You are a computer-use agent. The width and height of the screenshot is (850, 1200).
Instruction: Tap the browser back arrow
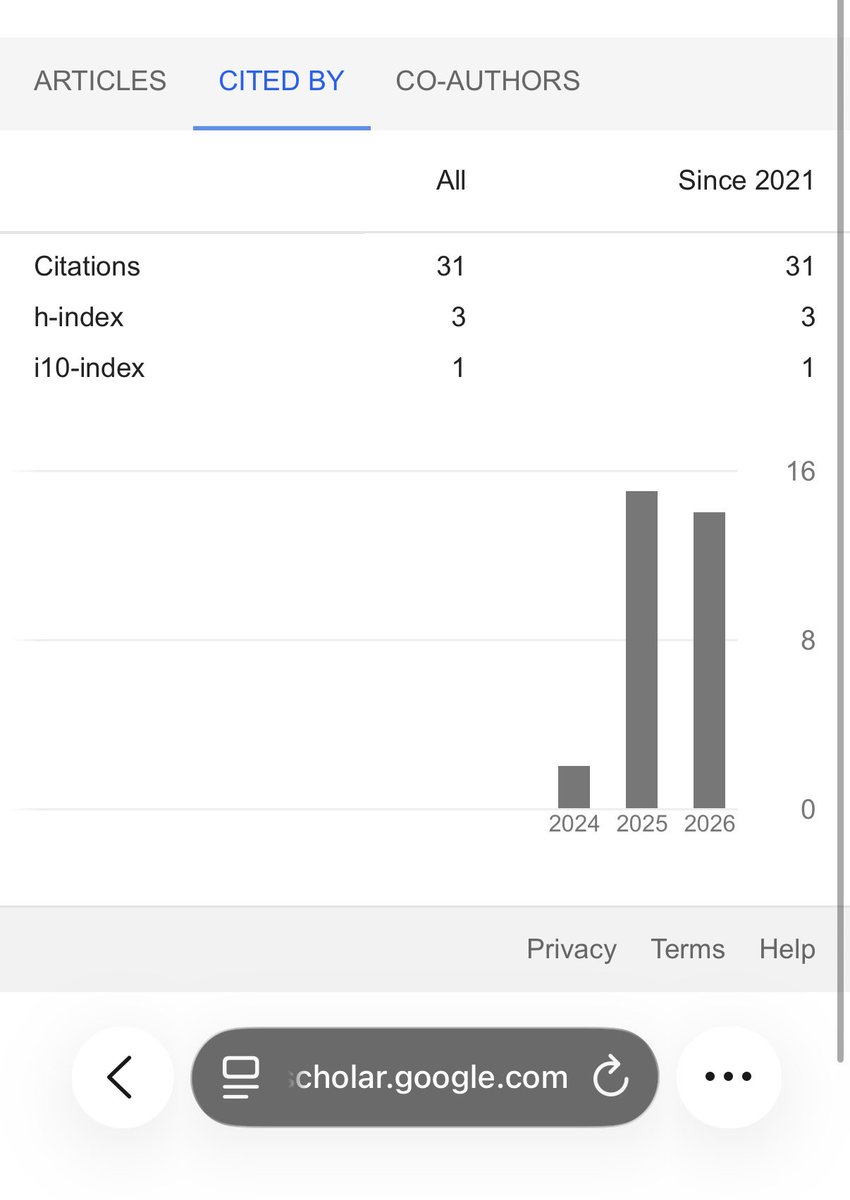tap(119, 1077)
